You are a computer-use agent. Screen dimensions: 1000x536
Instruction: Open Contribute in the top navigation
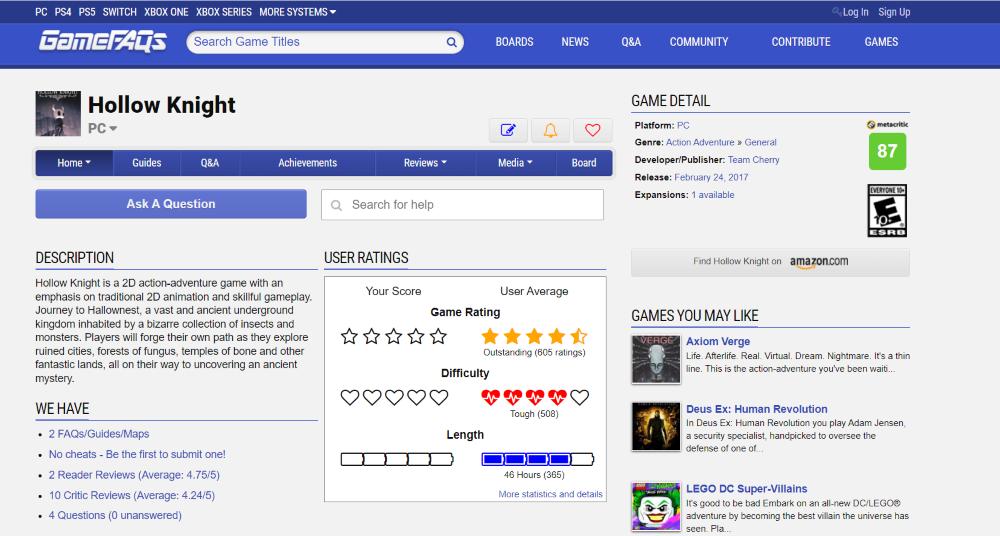801,41
